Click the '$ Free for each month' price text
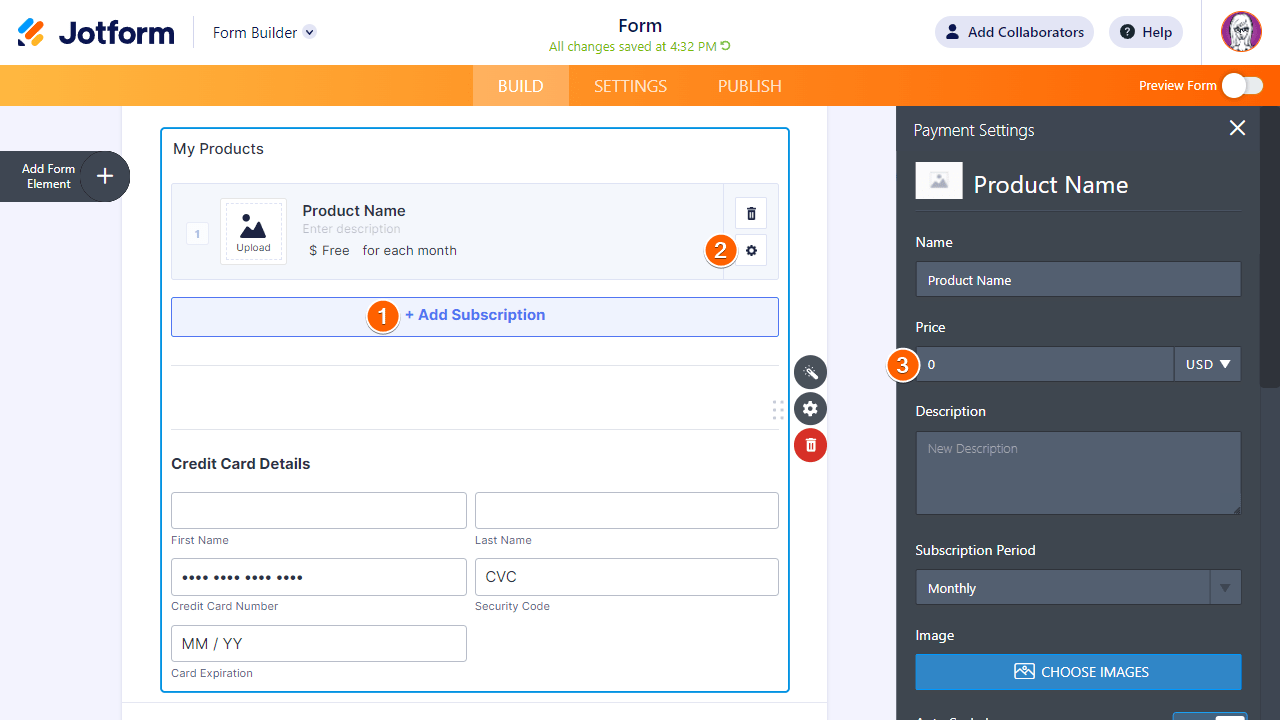Viewport: 1280px width, 720px height. 383,251
